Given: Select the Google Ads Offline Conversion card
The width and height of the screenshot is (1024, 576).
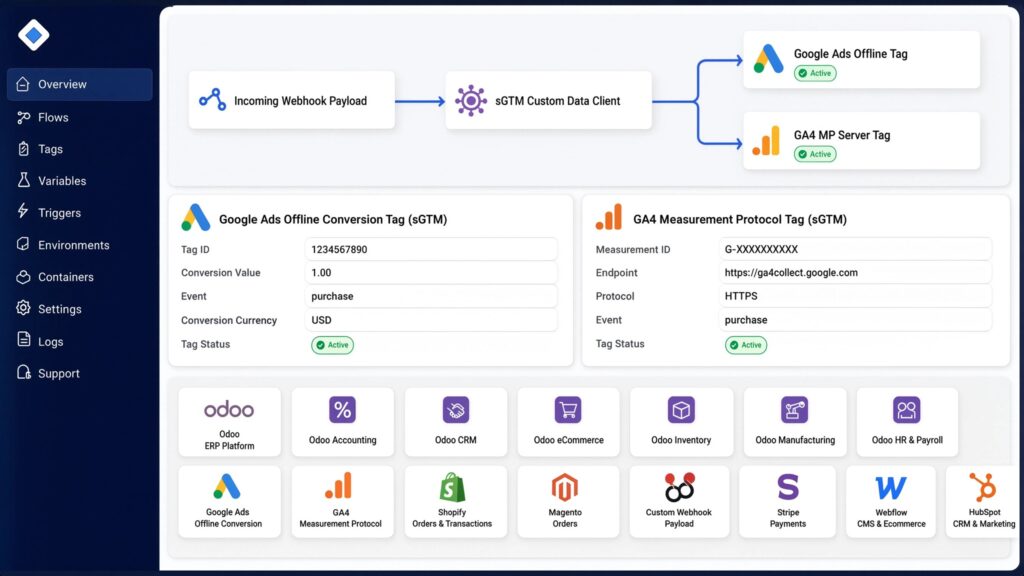Looking at the screenshot, I should 229,502.
